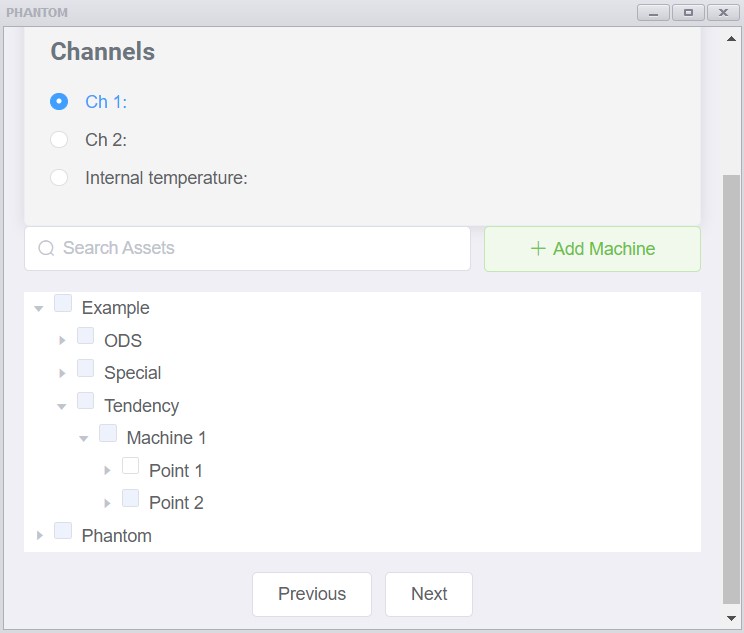Collapse the Tendency tree node

click(61, 406)
